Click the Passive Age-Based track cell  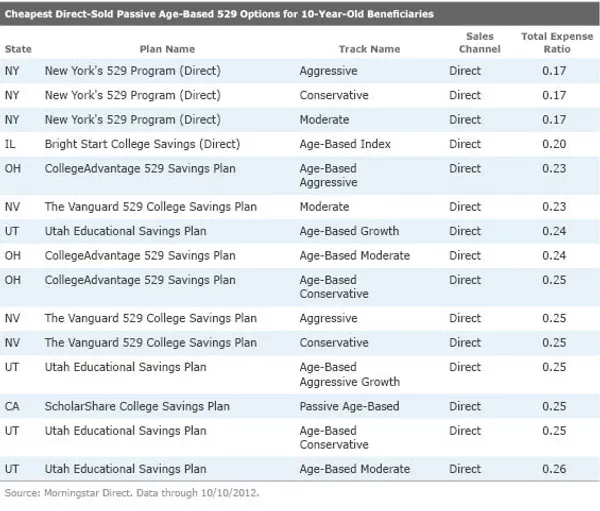349,407
